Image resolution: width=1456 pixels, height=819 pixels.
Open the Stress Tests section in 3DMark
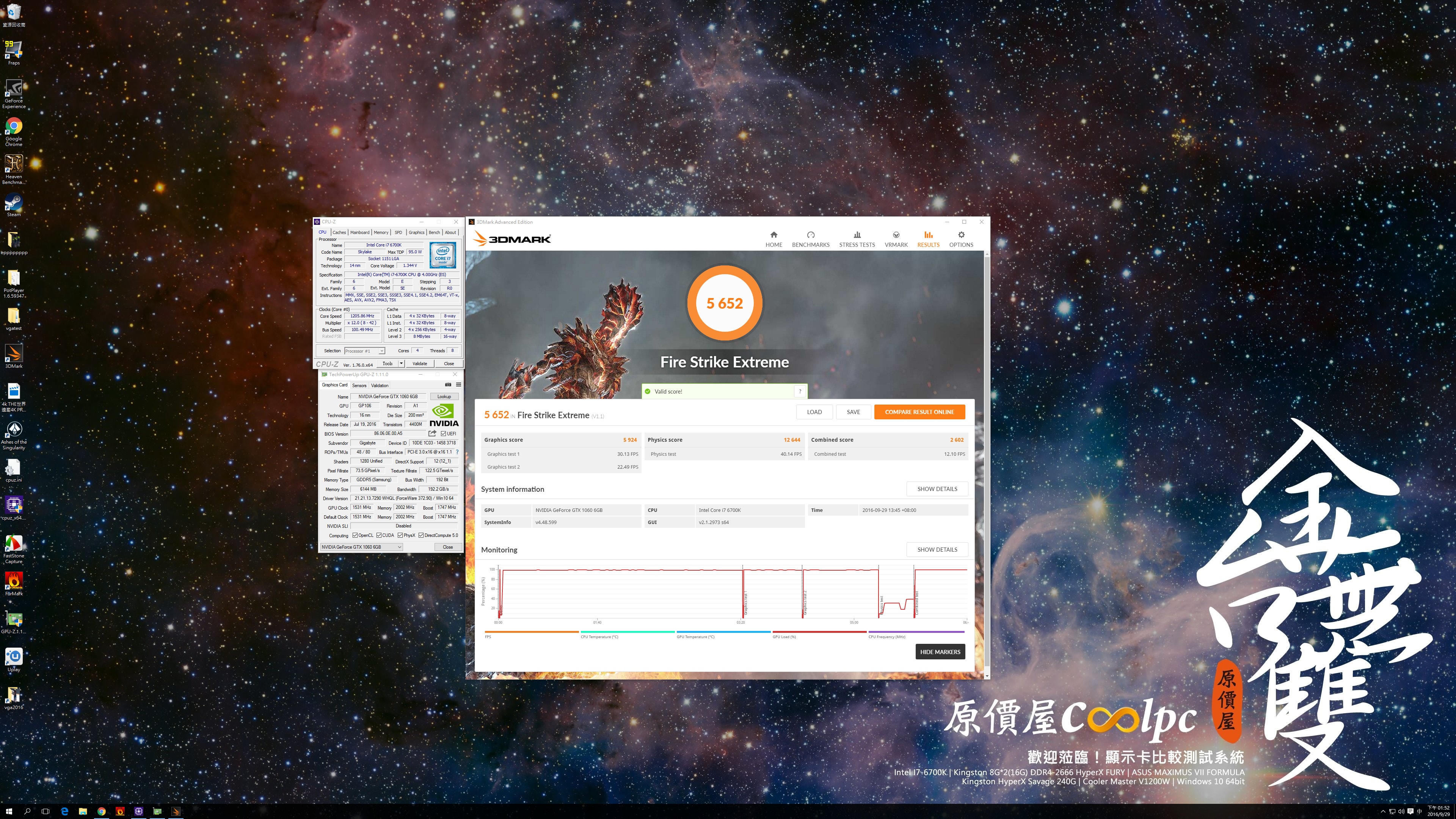click(857, 239)
